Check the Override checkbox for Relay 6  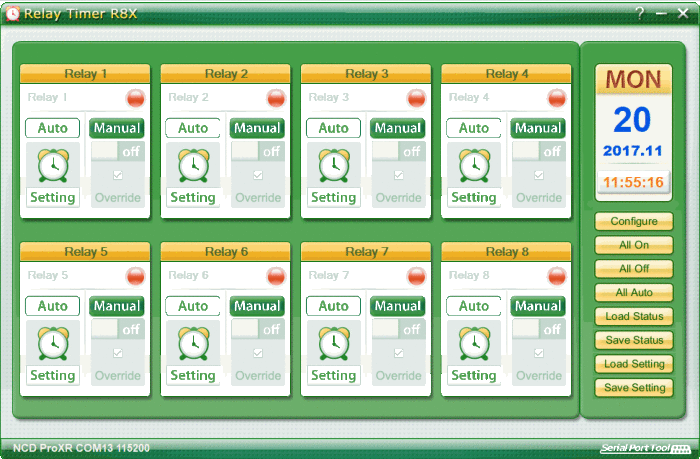[x=258, y=353]
